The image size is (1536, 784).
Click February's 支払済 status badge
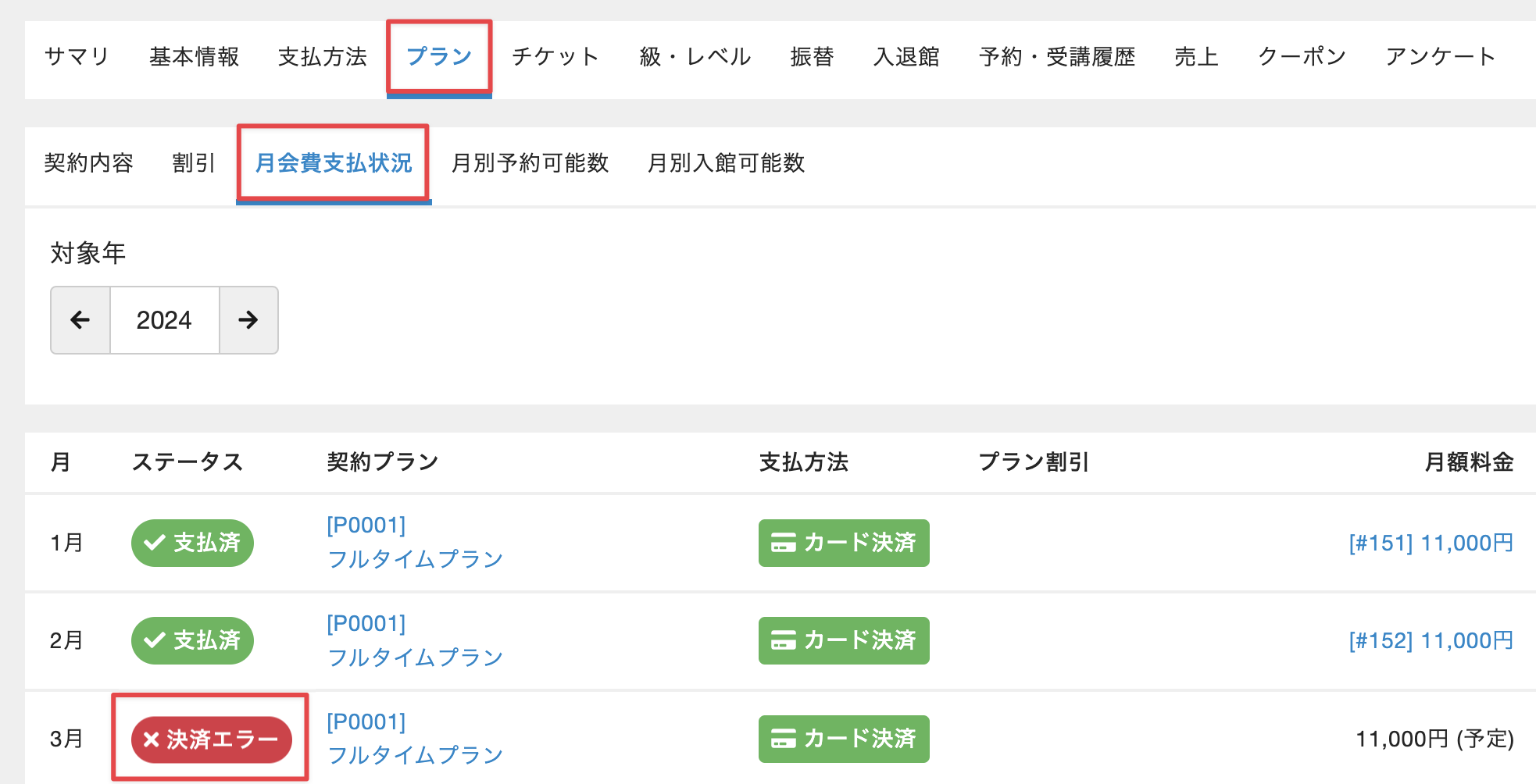192,640
